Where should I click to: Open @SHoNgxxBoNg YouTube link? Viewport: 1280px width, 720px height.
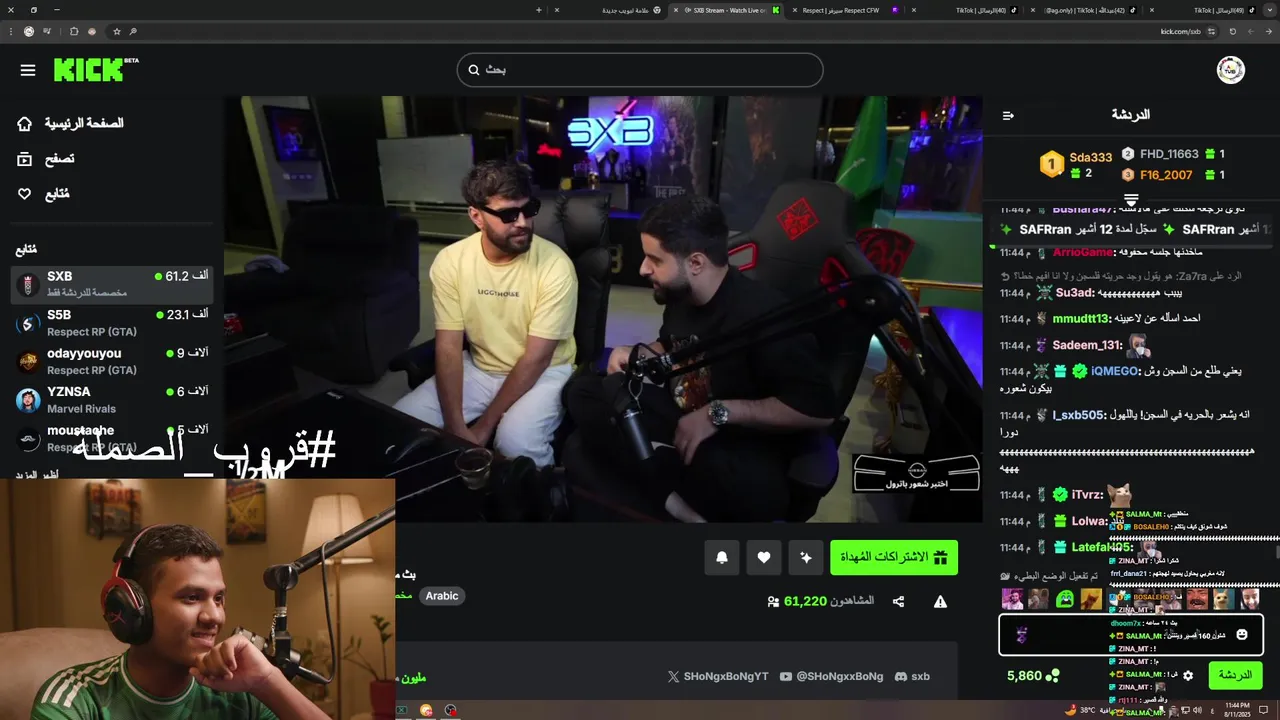click(x=832, y=676)
